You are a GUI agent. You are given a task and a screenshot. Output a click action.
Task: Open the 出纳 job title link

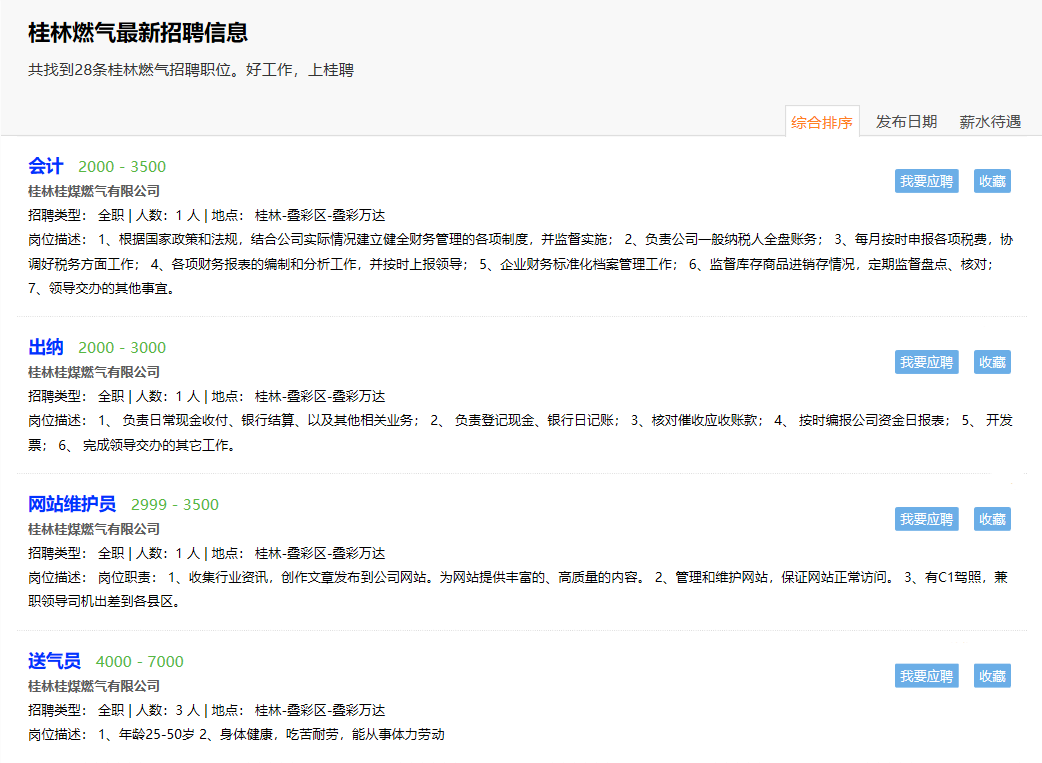[x=45, y=347]
